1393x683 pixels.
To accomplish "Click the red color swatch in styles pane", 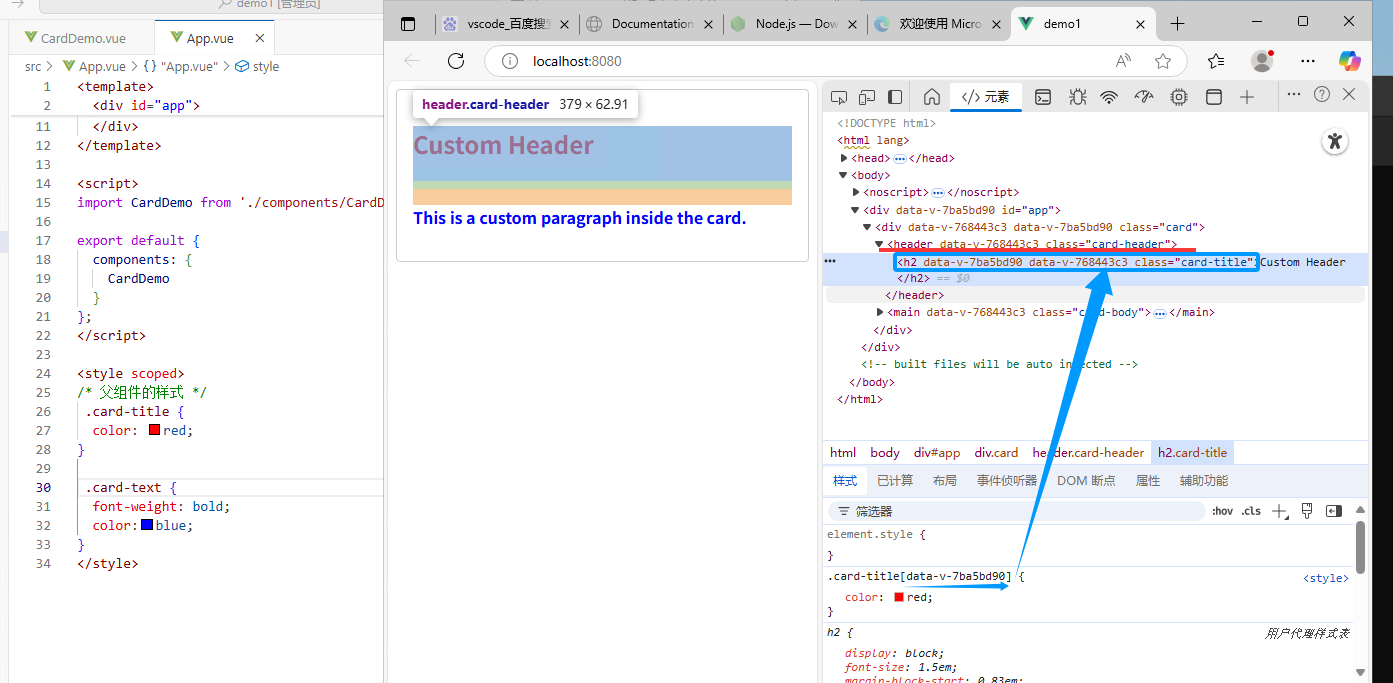I will [x=899, y=597].
